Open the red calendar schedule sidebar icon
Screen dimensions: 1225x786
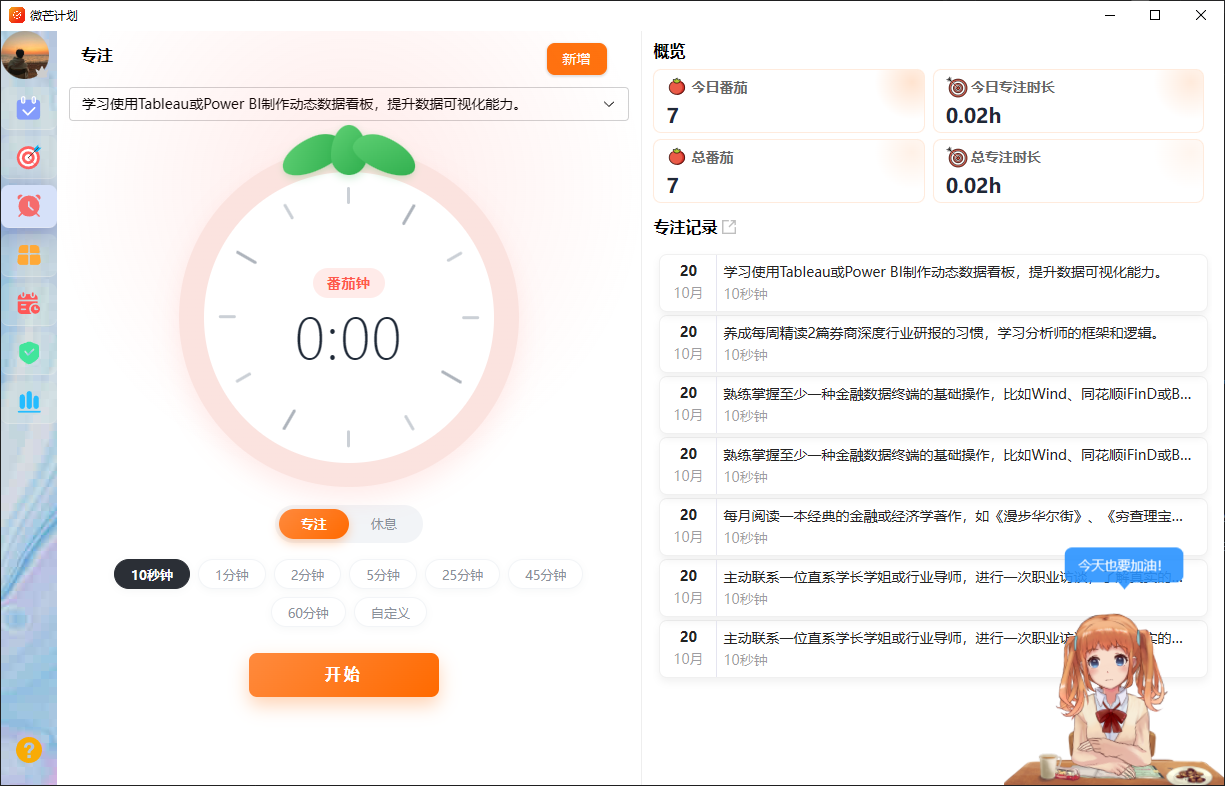(x=29, y=304)
